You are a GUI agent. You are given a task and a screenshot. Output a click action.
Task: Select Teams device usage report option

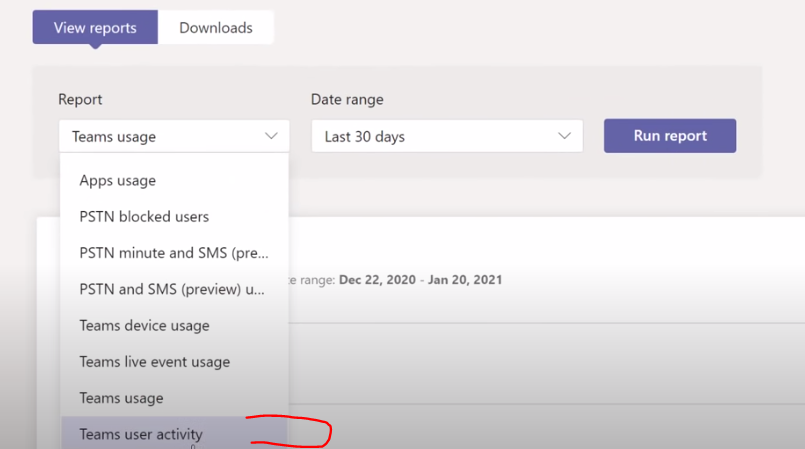point(174,325)
